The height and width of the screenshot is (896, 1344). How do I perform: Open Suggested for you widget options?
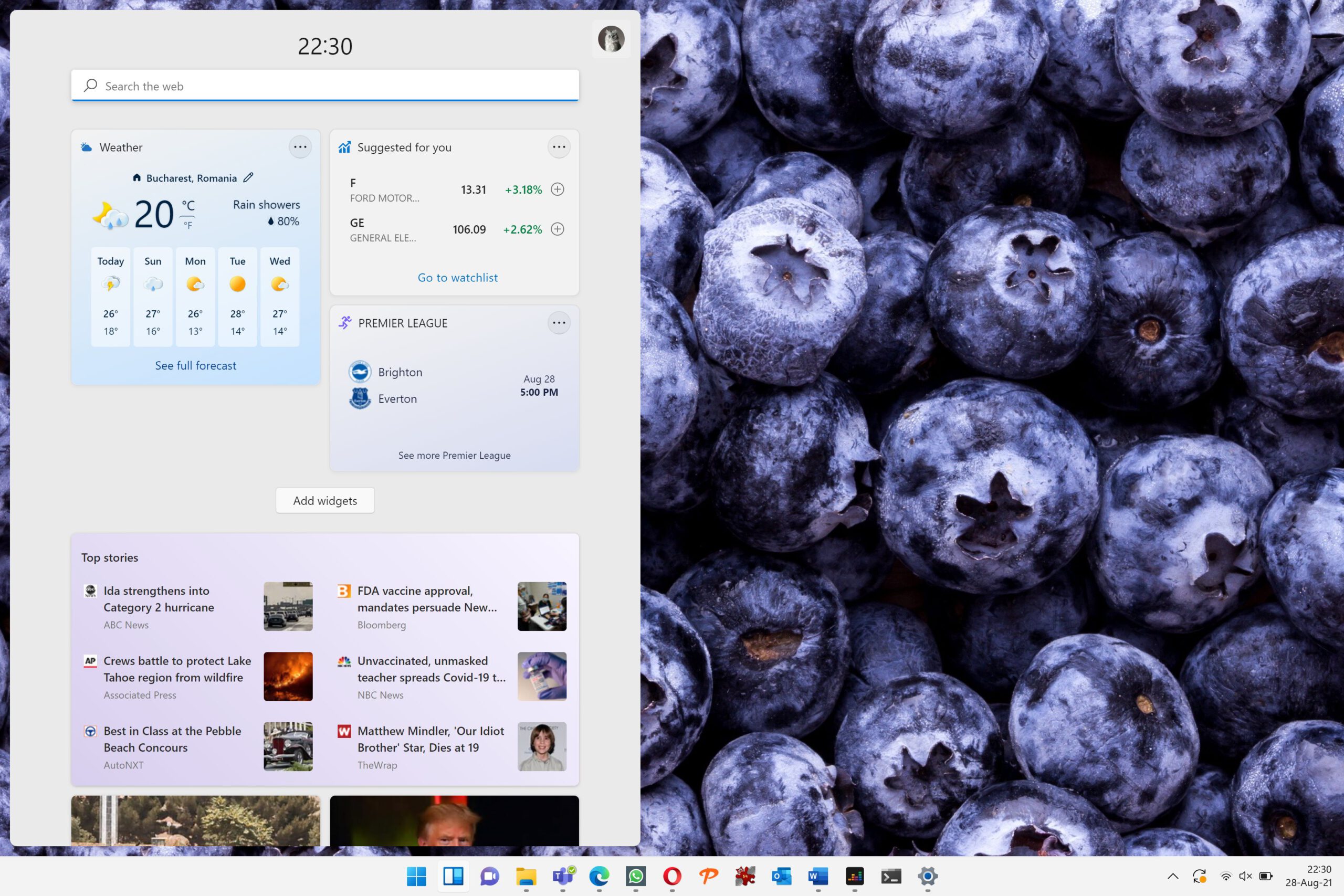point(558,147)
